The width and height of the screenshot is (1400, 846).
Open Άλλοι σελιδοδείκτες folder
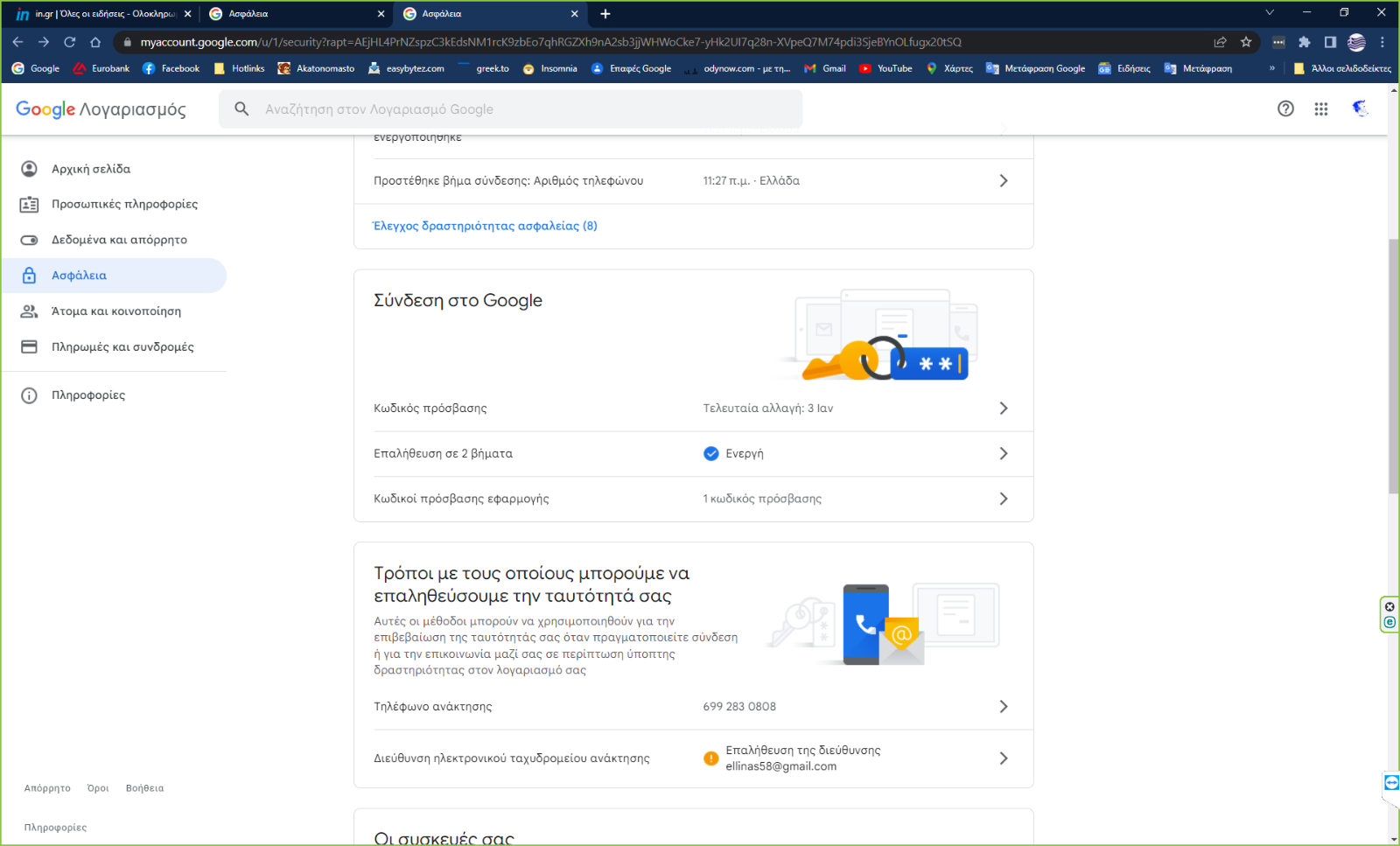click(x=1342, y=68)
